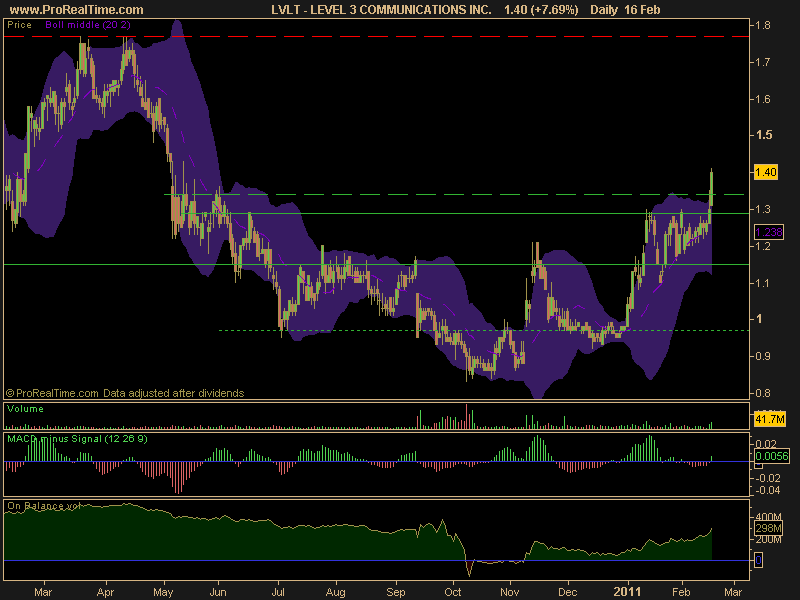Screen dimensions: 800x600
Task: Click the green 0.0056 MACD value tag
Action: tap(771, 456)
